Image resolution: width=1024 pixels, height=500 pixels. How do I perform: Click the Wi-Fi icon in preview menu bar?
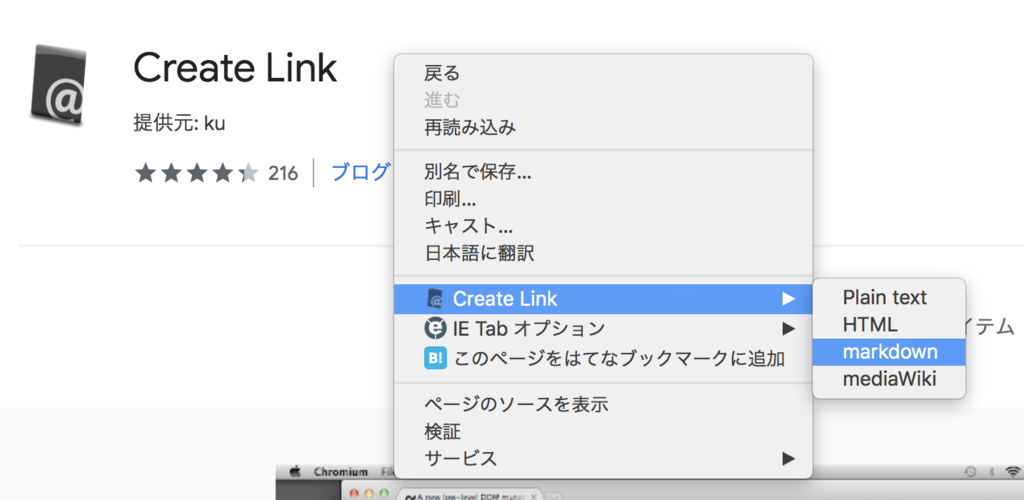1013,471
